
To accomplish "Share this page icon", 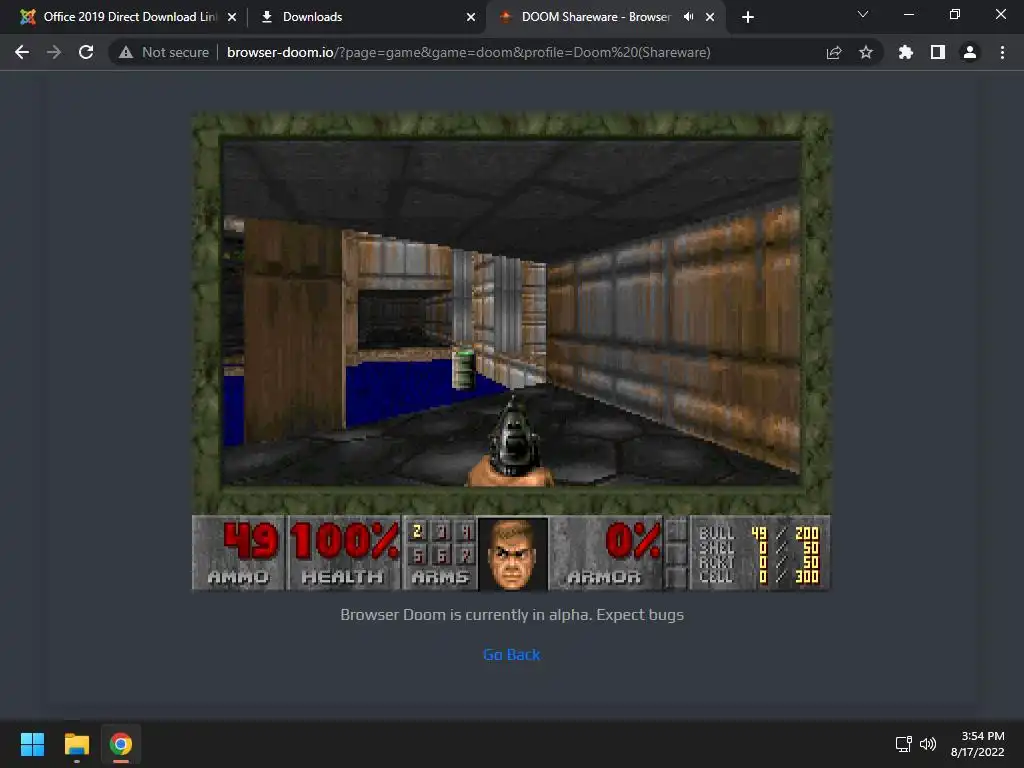I will (x=834, y=52).
